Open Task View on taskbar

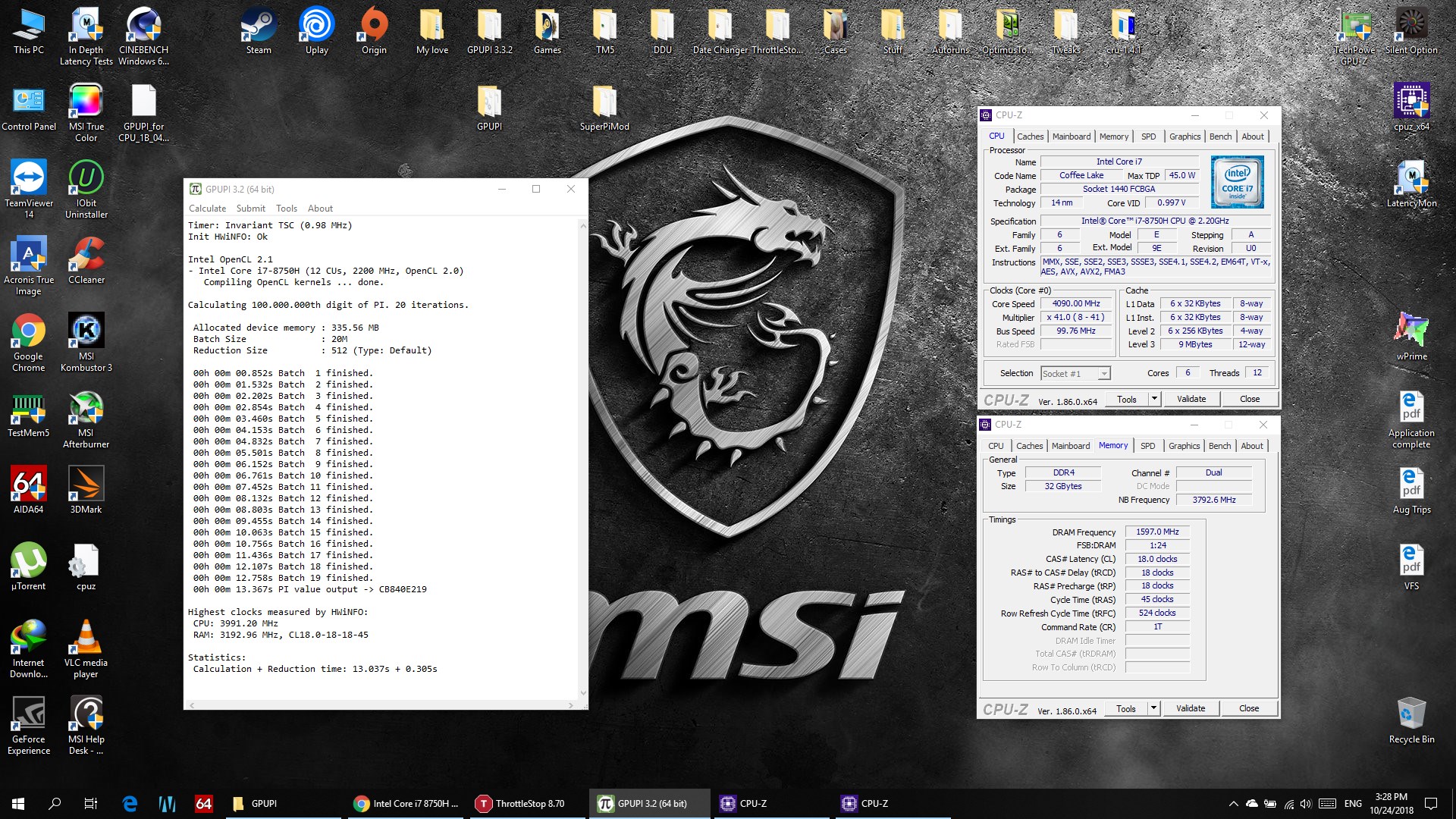click(91, 804)
